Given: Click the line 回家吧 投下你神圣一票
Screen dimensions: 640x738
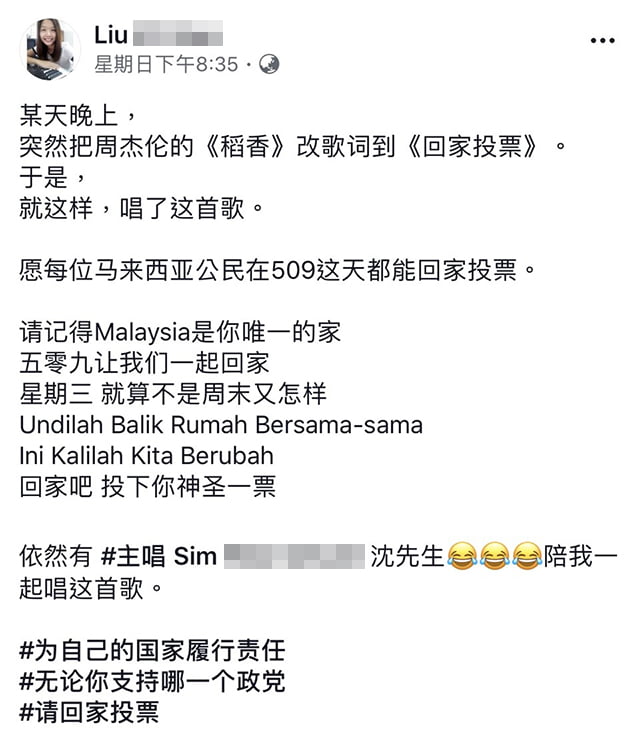Looking at the screenshot, I should coord(147,486).
